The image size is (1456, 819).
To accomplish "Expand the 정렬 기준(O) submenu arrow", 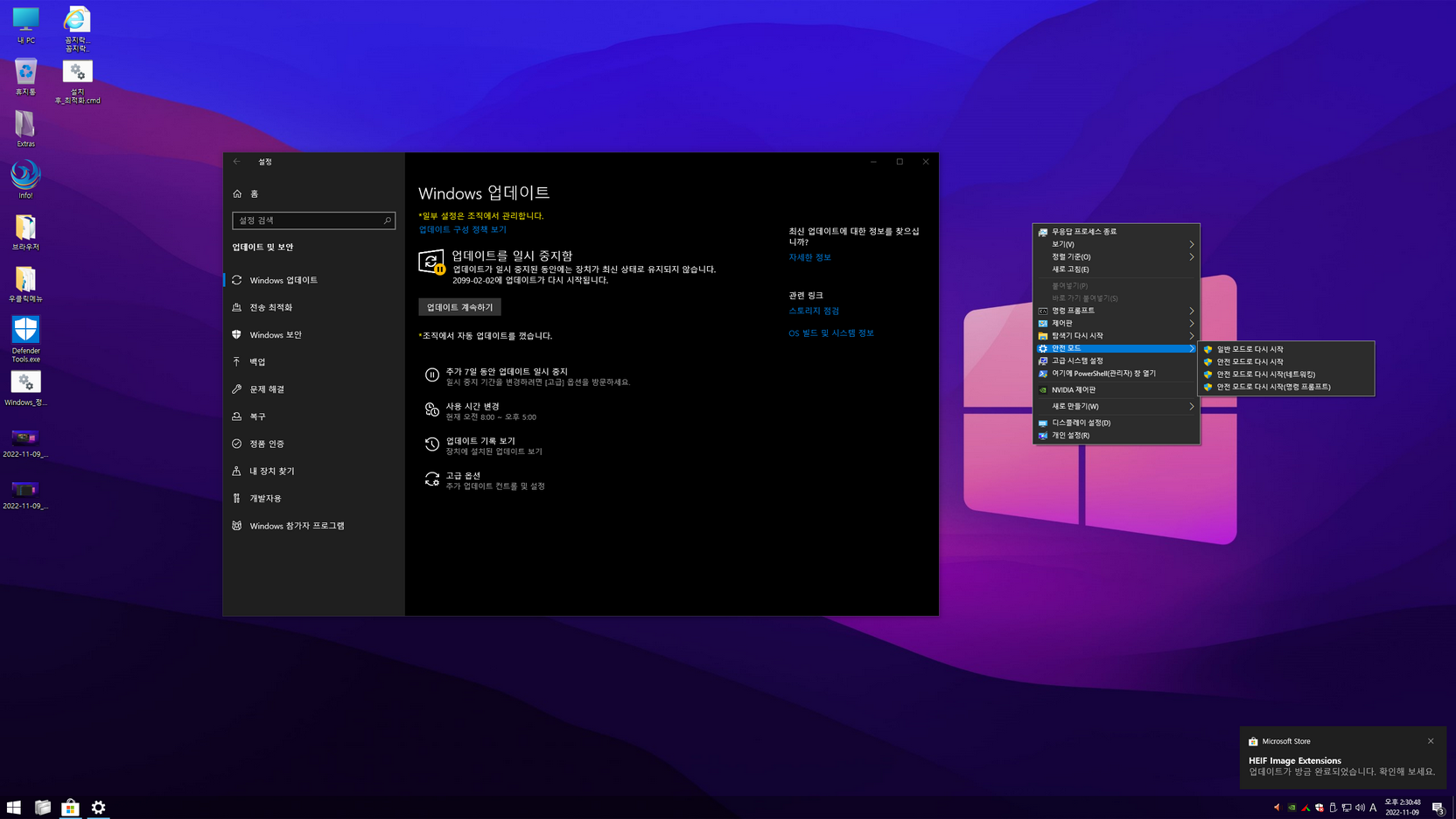I will [x=1191, y=256].
